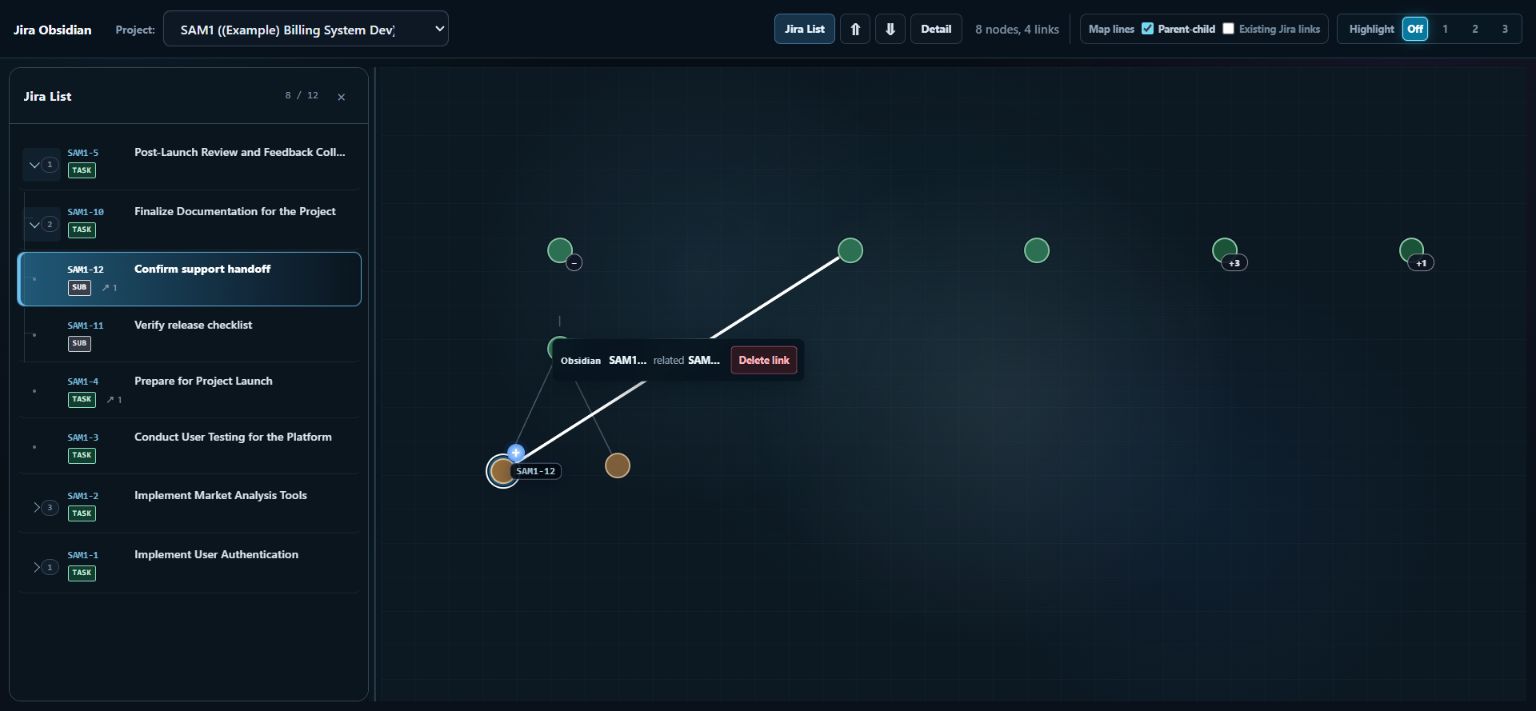This screenshot has width=1536, height=711.
Task: Expand the node with +1 badge
Action: click(1421, 263)
